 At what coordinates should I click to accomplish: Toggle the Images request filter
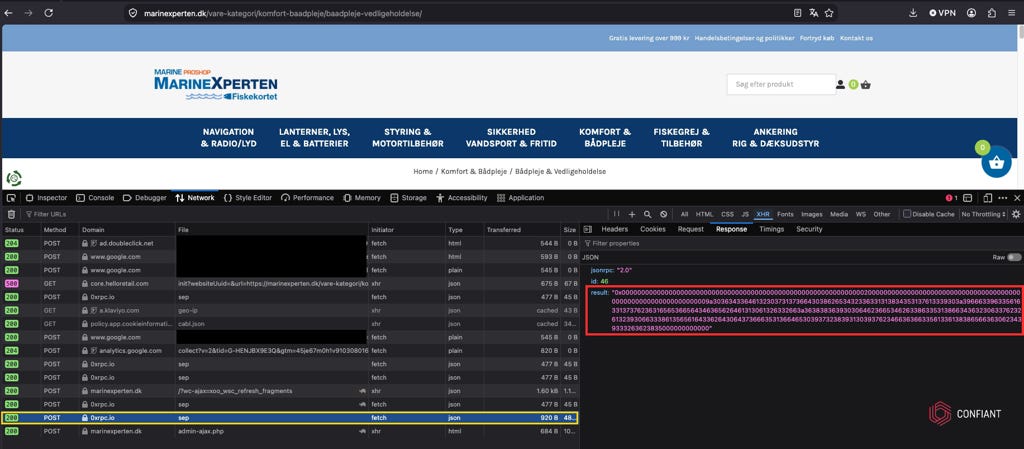[812, 214]
